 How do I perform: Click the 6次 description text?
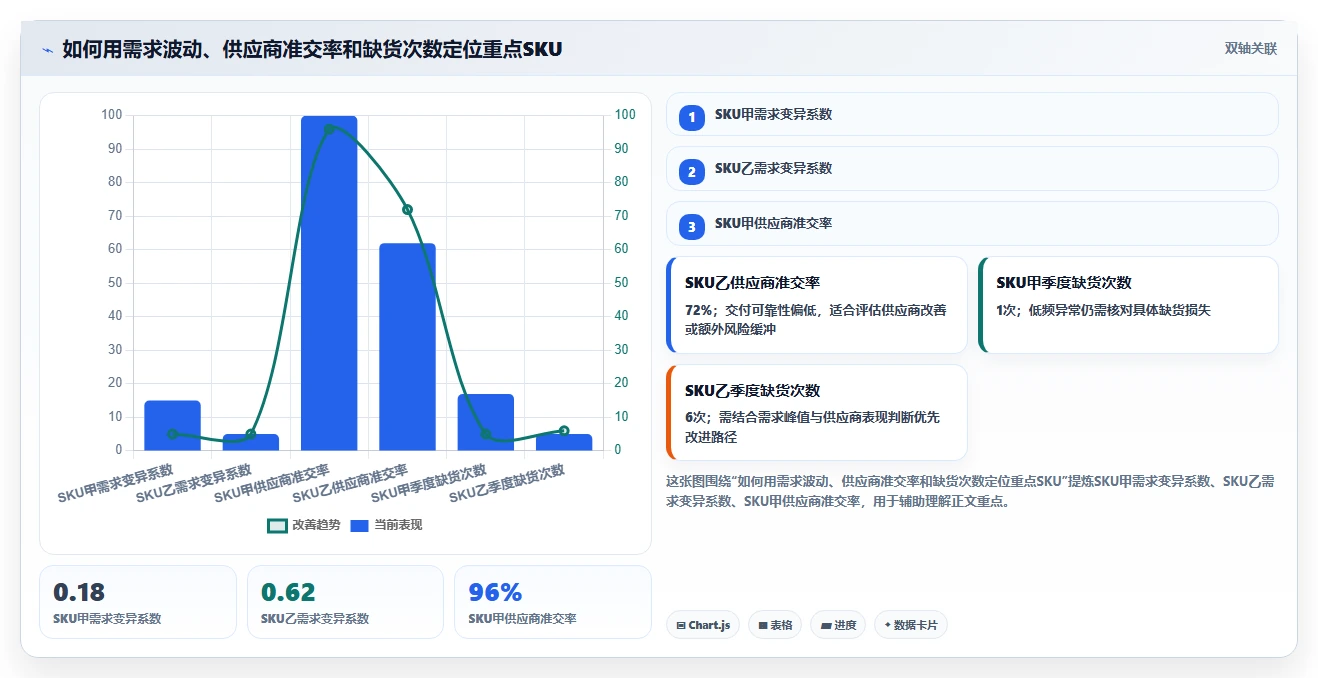click(812, 427)
